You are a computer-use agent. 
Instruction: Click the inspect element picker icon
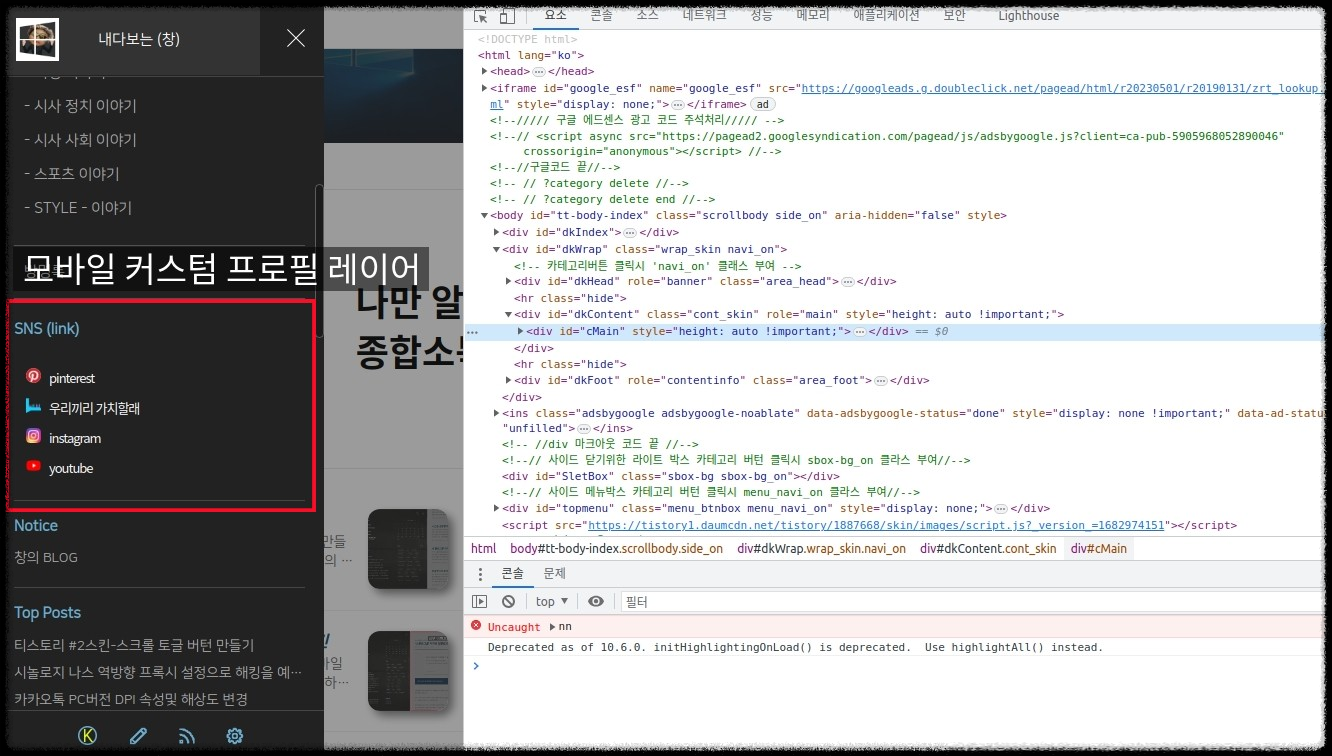pos(480,15)
